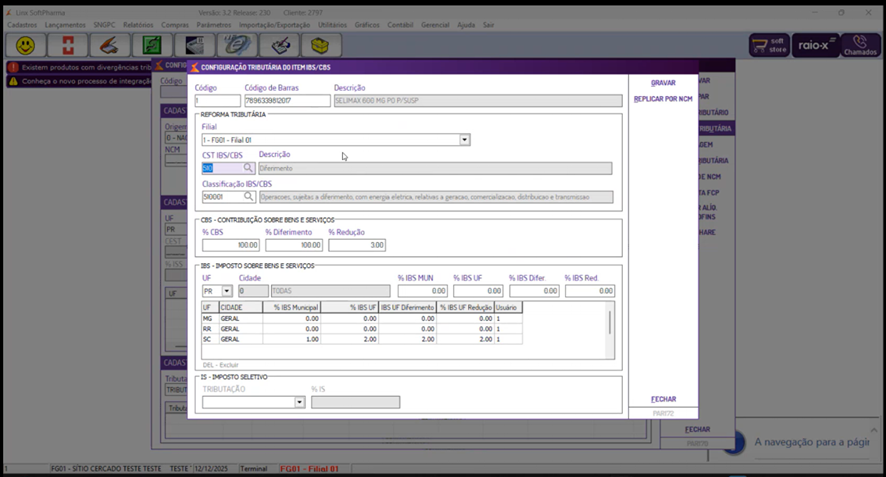This screenshot has height=477, width=886.
Task: Click the red cross pharmacy toolbar icon
Action: tap(68, 46)
